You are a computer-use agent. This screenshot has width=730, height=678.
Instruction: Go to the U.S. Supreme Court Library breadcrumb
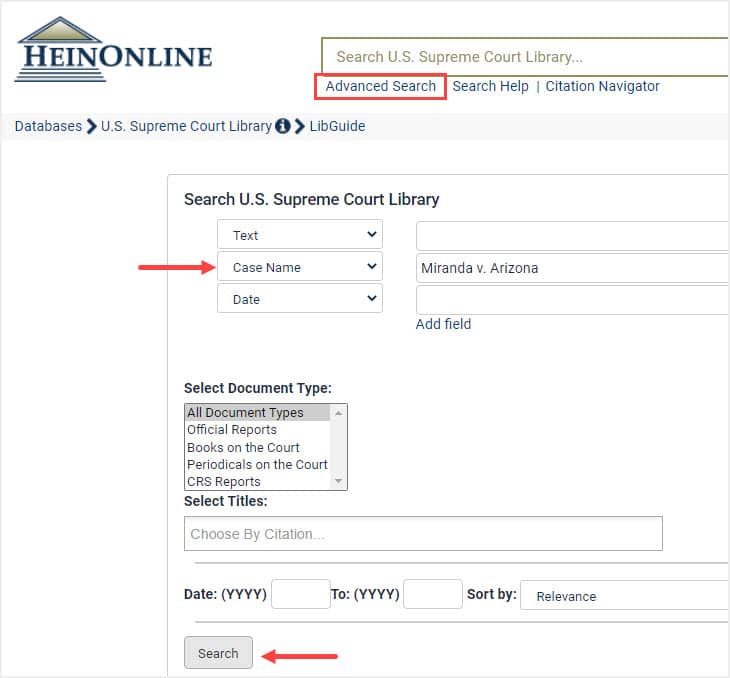click(186, 126)
